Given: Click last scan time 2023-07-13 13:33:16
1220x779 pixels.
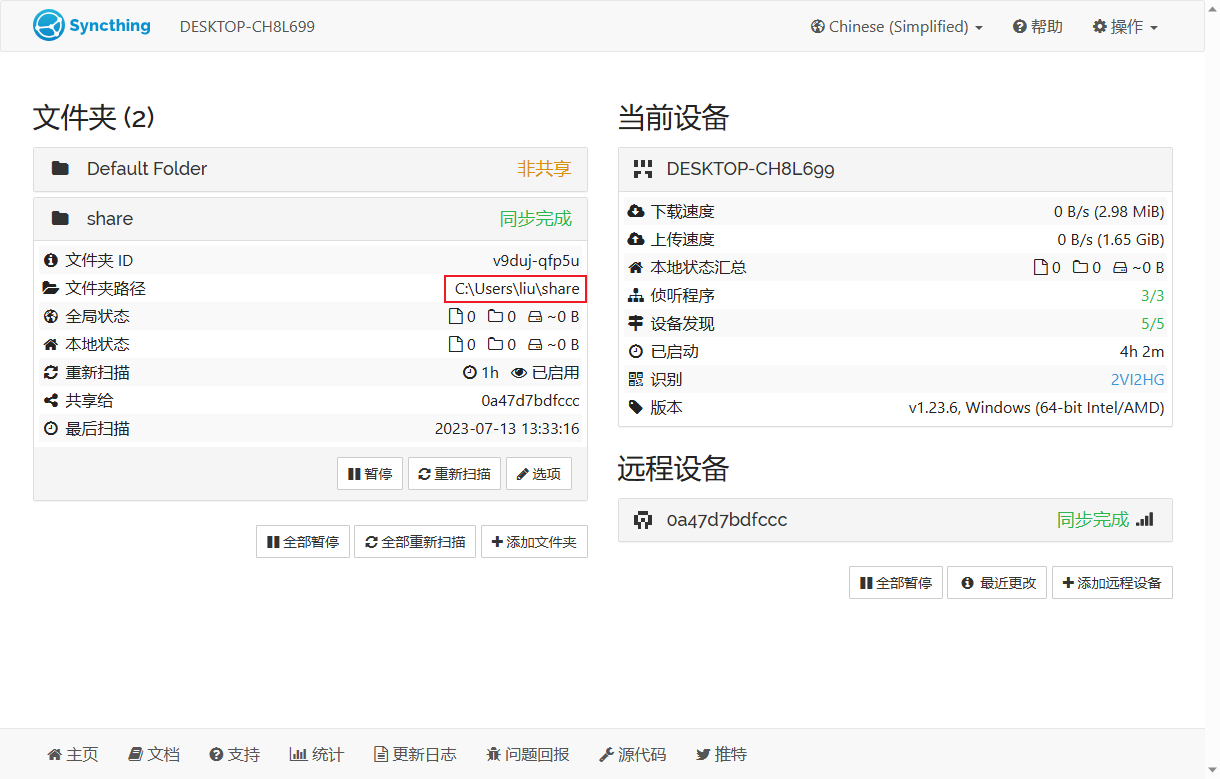Looking at the screenshot, I should pos(507,429).
